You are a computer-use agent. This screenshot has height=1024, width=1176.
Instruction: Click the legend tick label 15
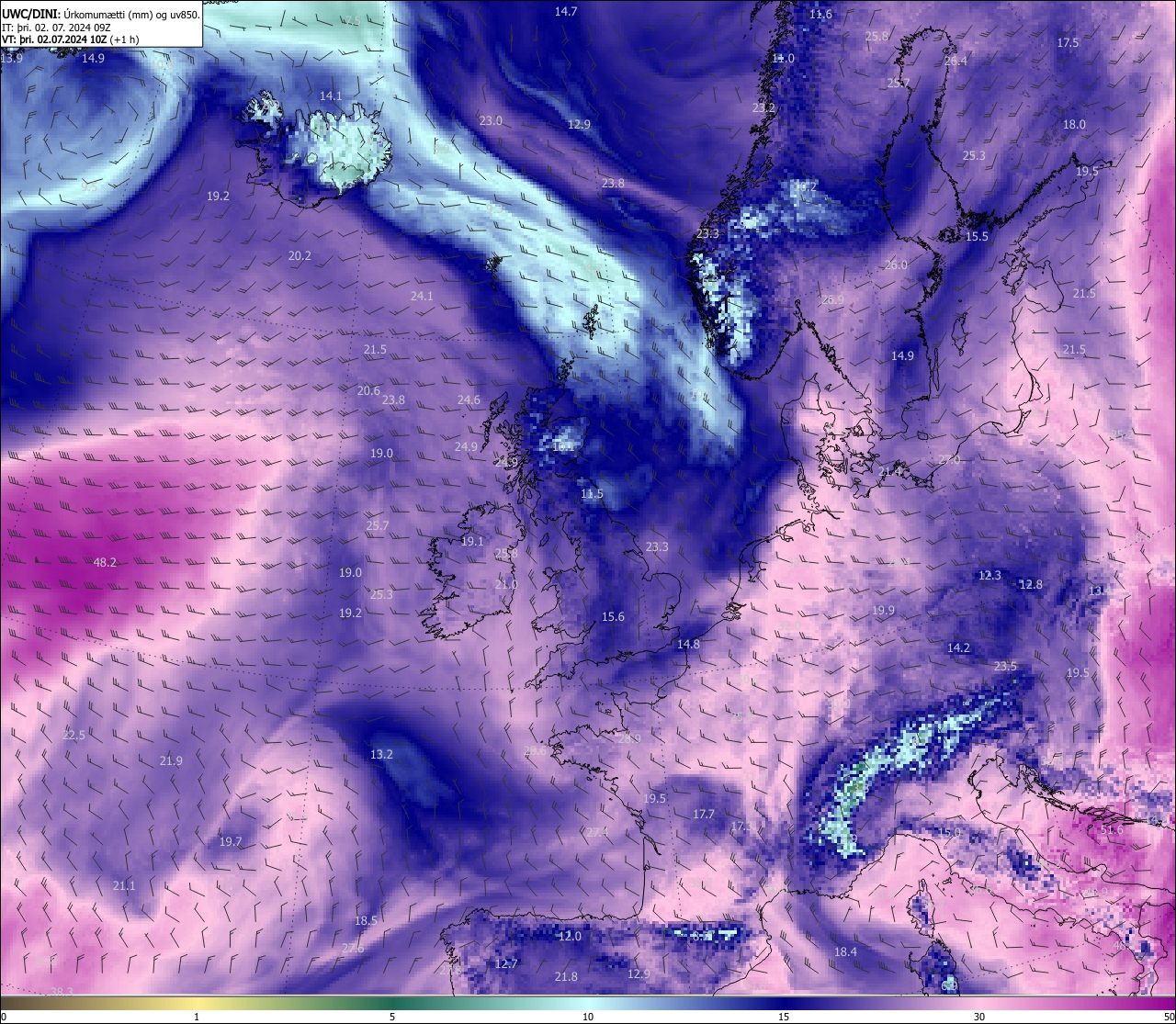pyautogui.click(x=784, y=1017)
